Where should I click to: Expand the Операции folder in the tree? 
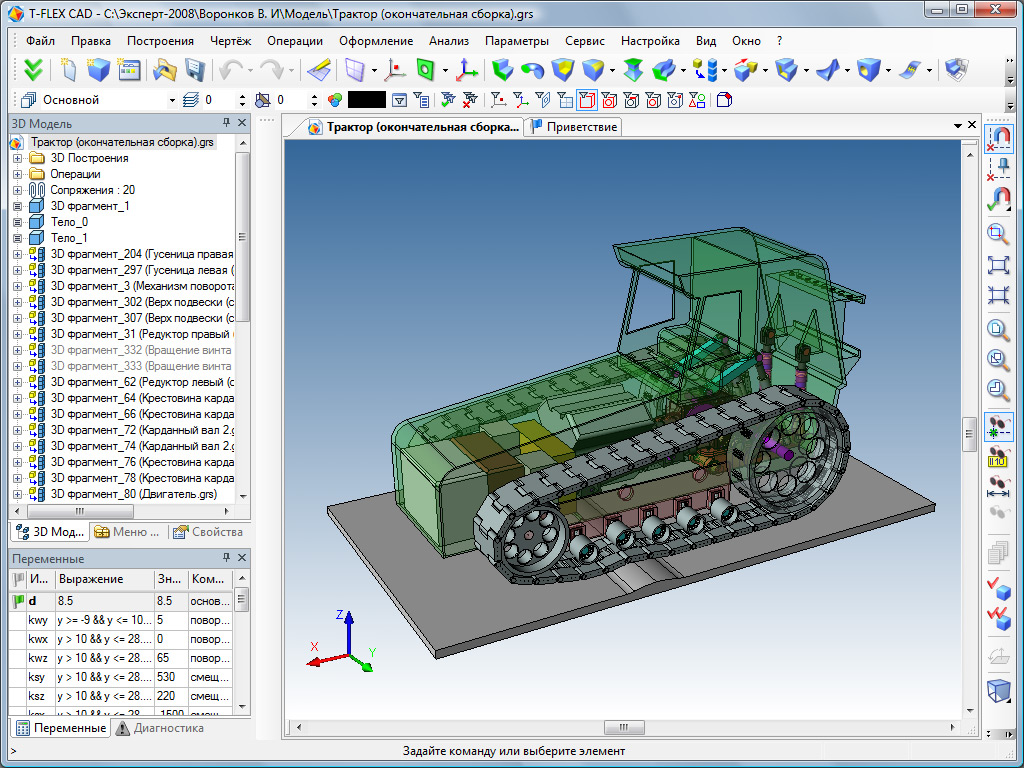(18, 174)
